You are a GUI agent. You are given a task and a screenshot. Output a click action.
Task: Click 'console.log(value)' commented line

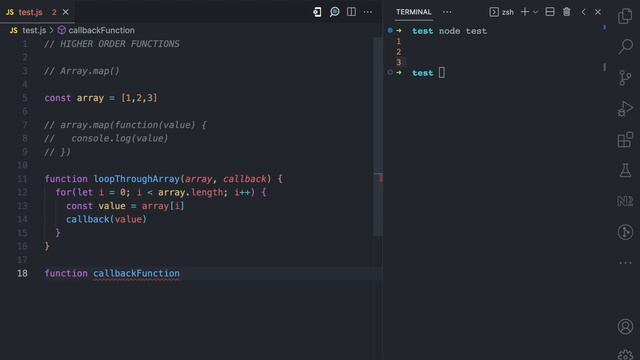coord(120,138)
